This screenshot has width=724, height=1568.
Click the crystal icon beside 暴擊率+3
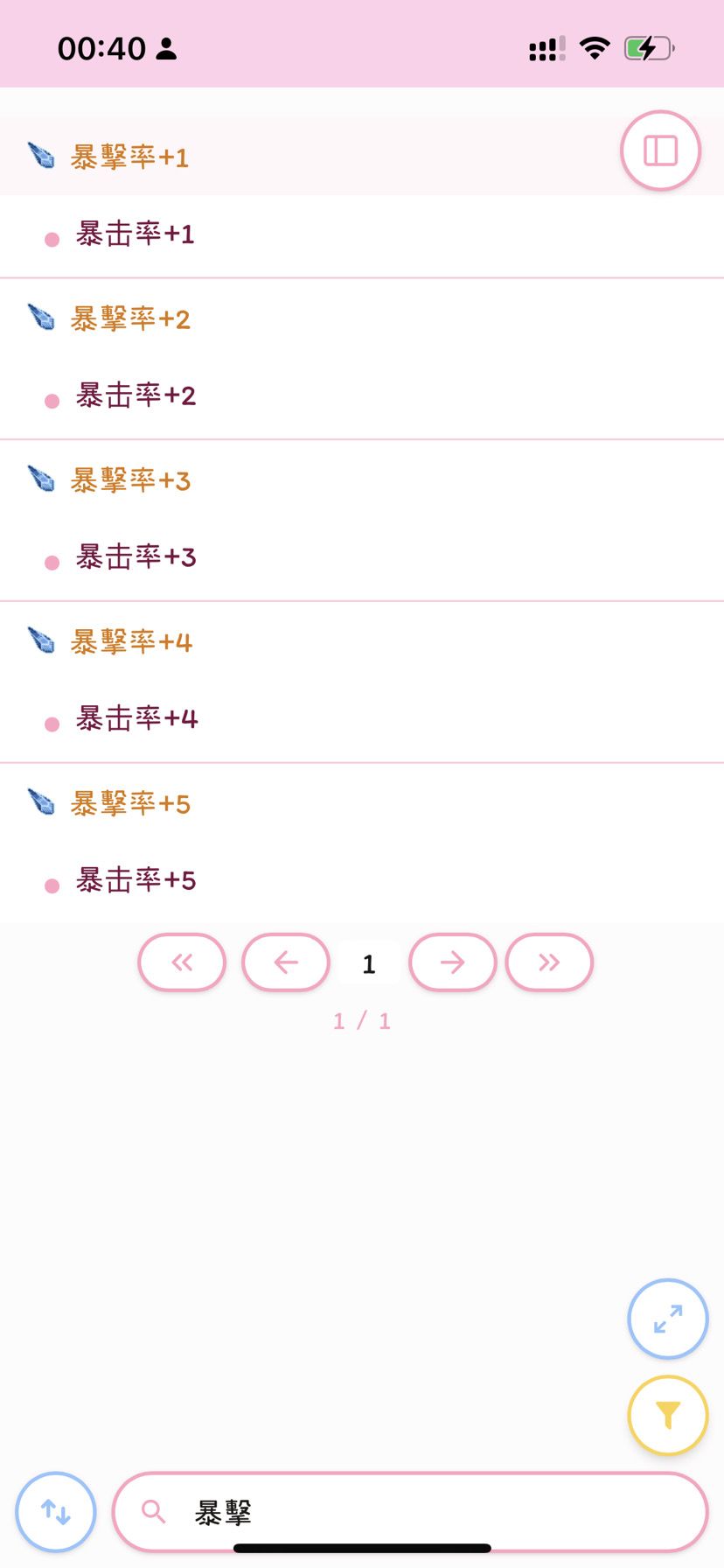tap(41, 479)
